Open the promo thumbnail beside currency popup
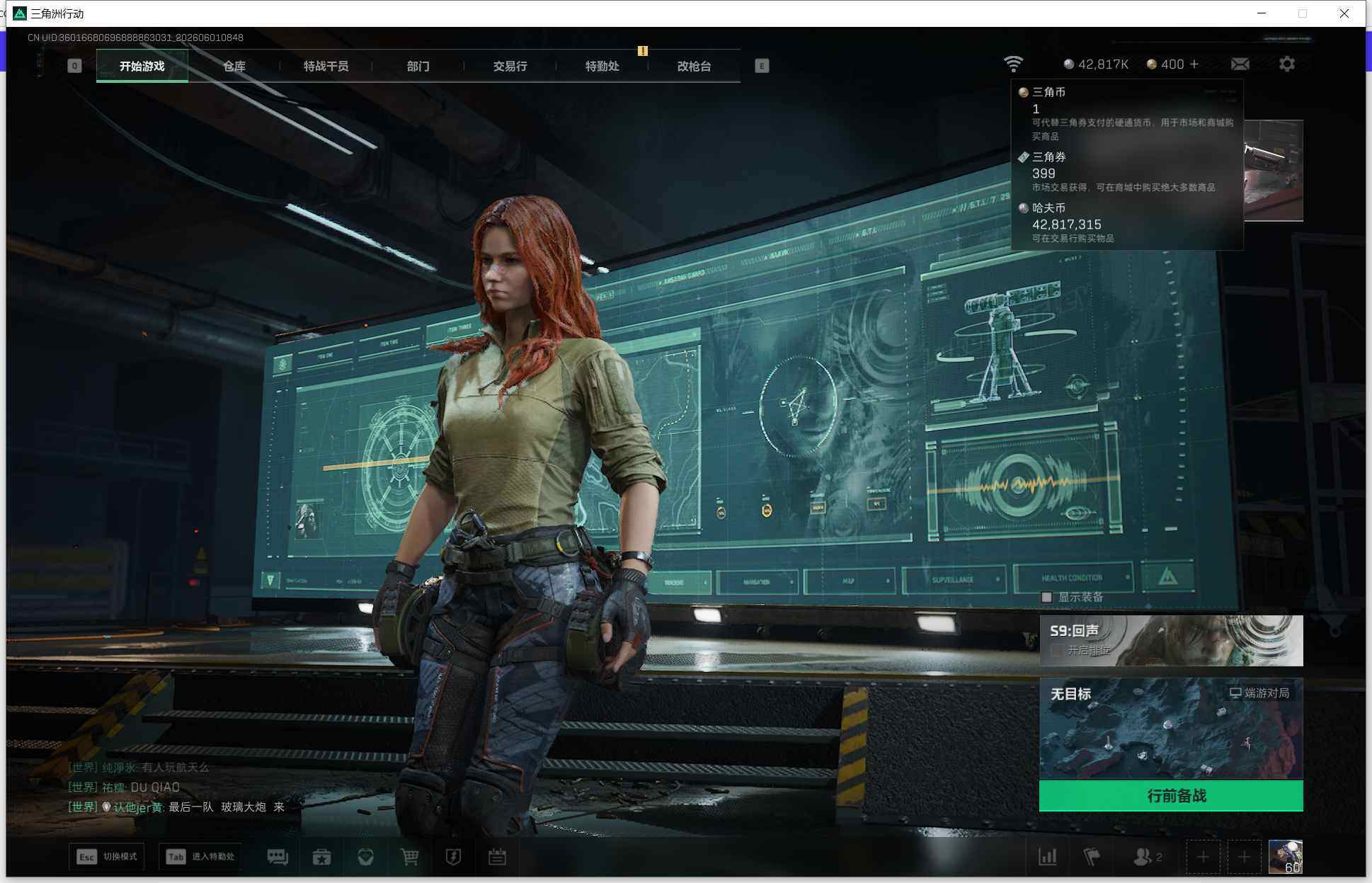Image resolution: width=1372 pixels, height=883 pixels. click(1274, 170)
